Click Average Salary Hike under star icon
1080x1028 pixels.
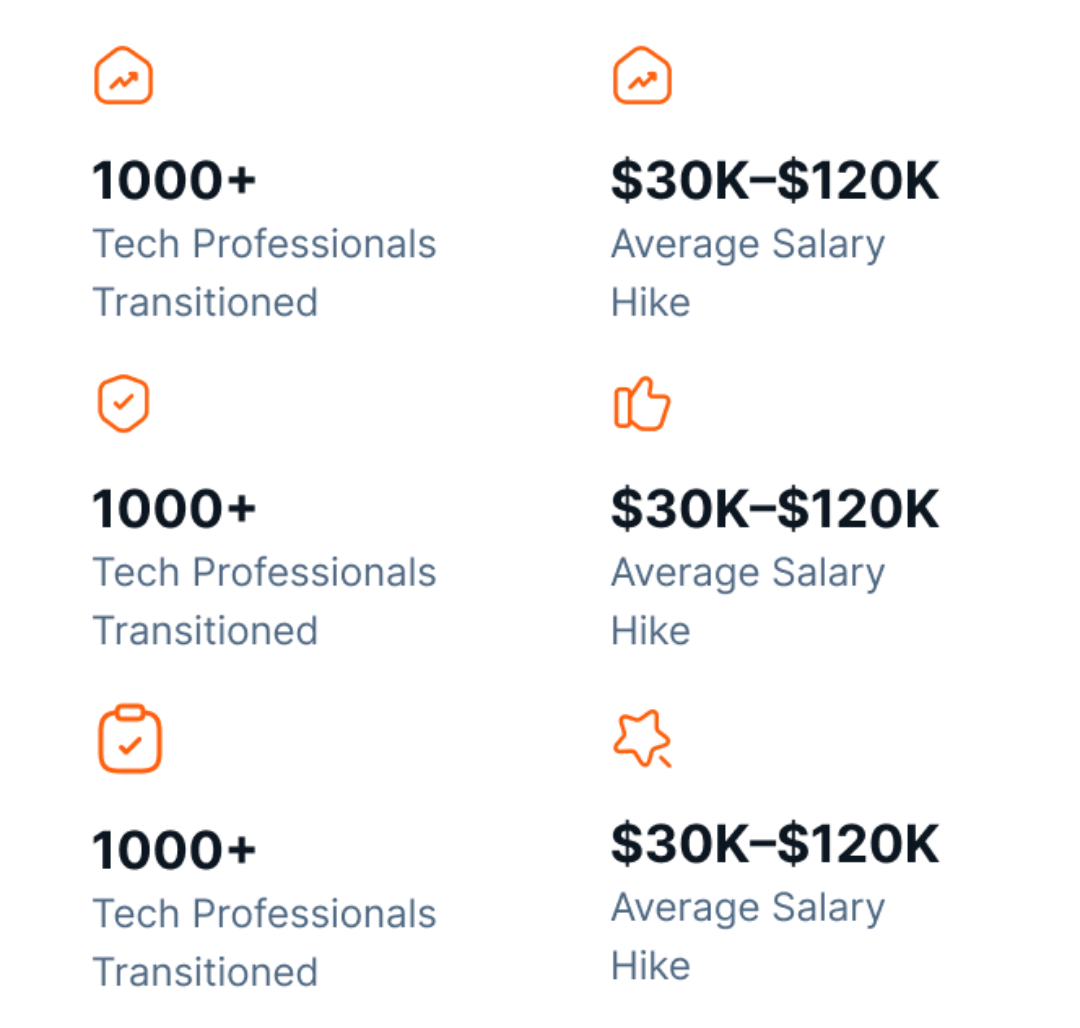(748, 936)
